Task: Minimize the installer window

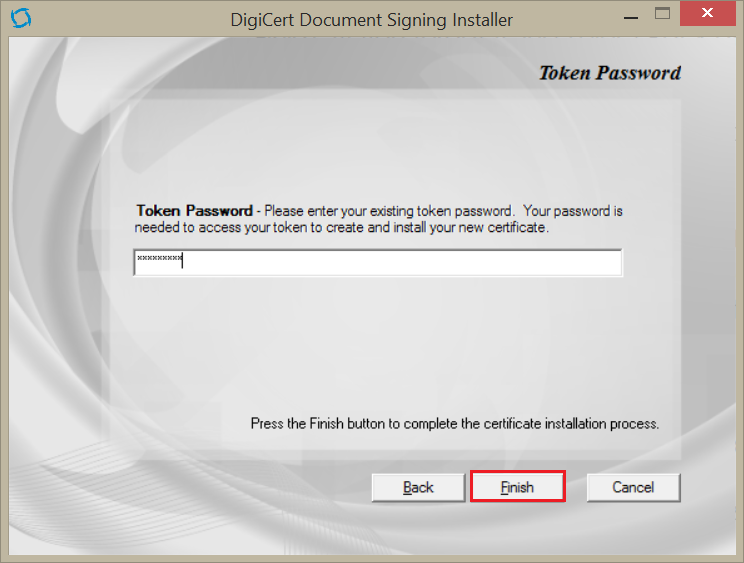Action: point(630,17)
